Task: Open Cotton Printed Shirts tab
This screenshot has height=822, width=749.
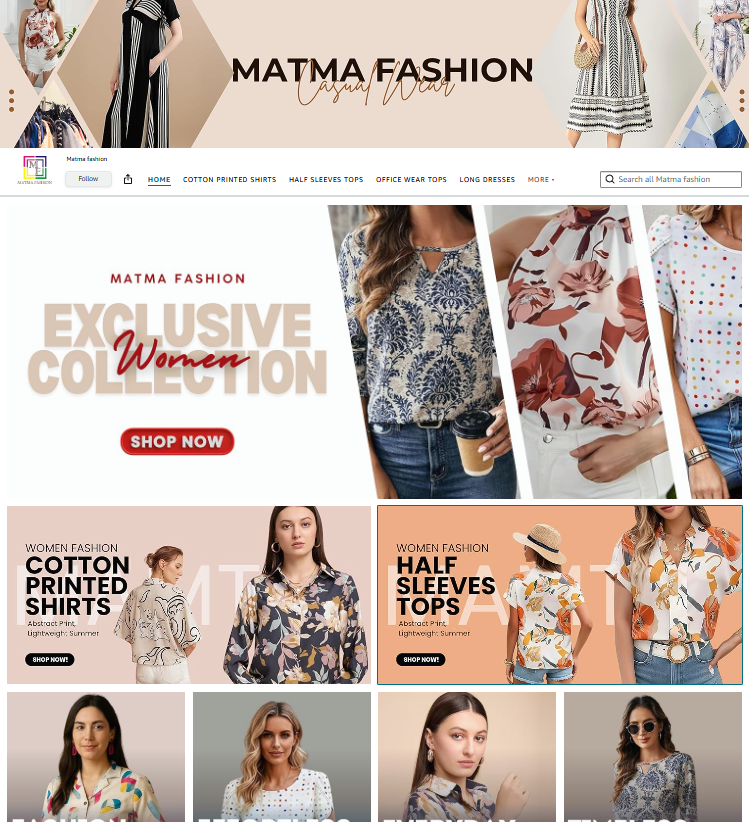Action: [230, 179]
